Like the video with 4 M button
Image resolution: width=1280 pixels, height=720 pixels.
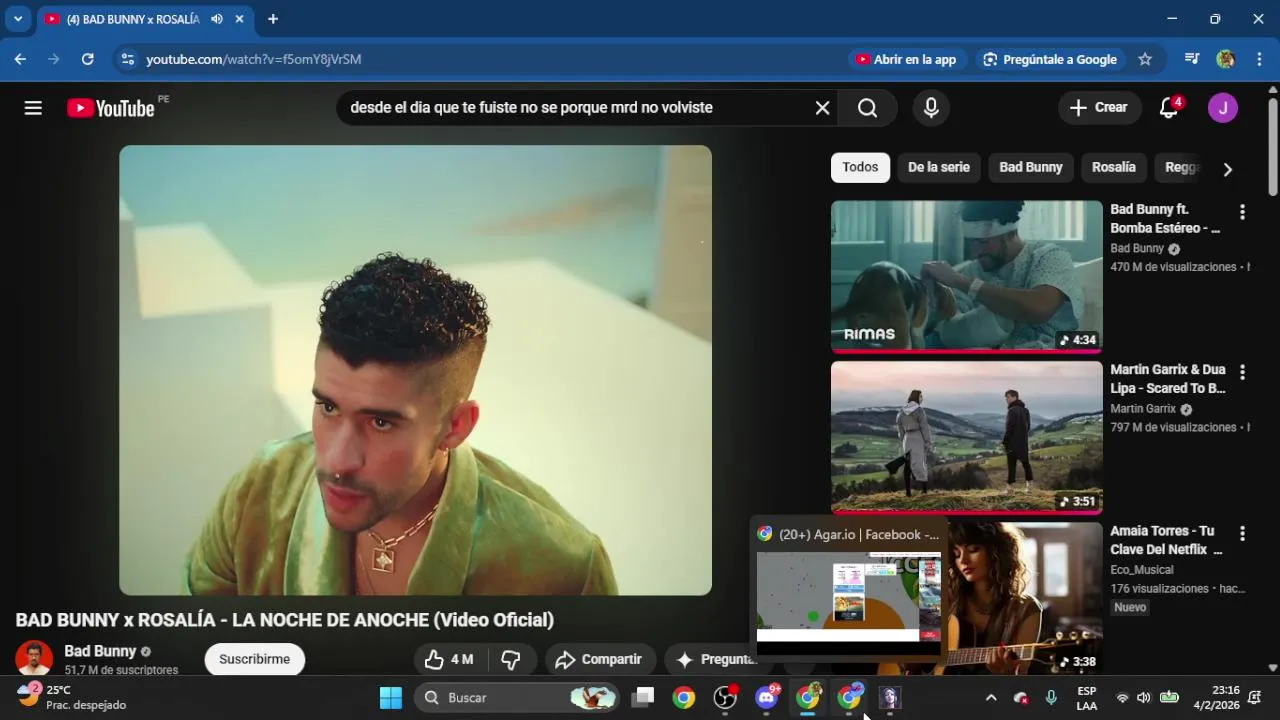[448, 659]
